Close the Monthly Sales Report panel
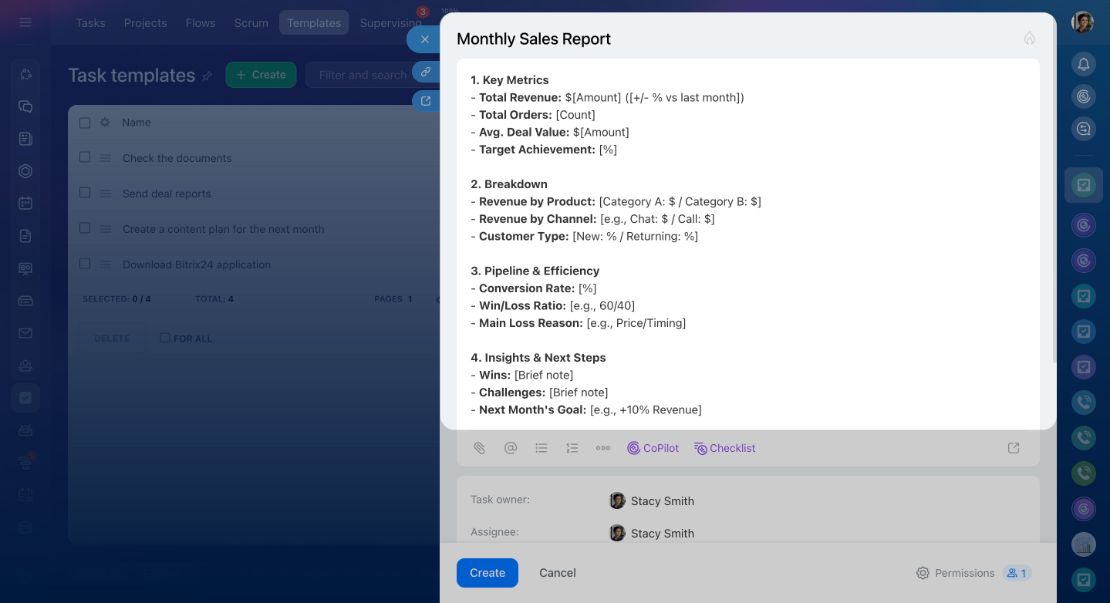Screen dimensions: 1110x603 tap(424, 40)
